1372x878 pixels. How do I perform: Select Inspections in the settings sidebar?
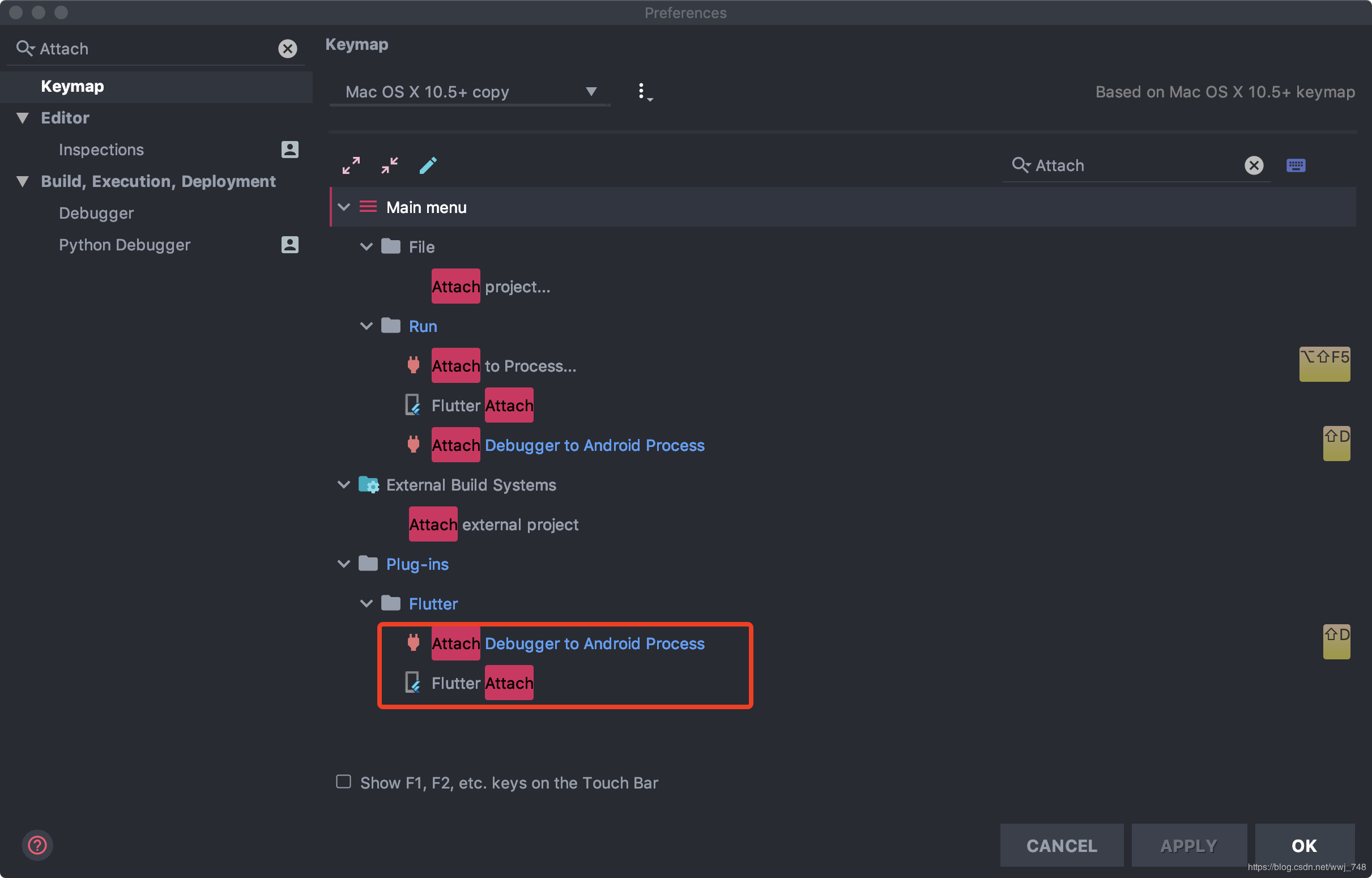(x=101, y=150)
